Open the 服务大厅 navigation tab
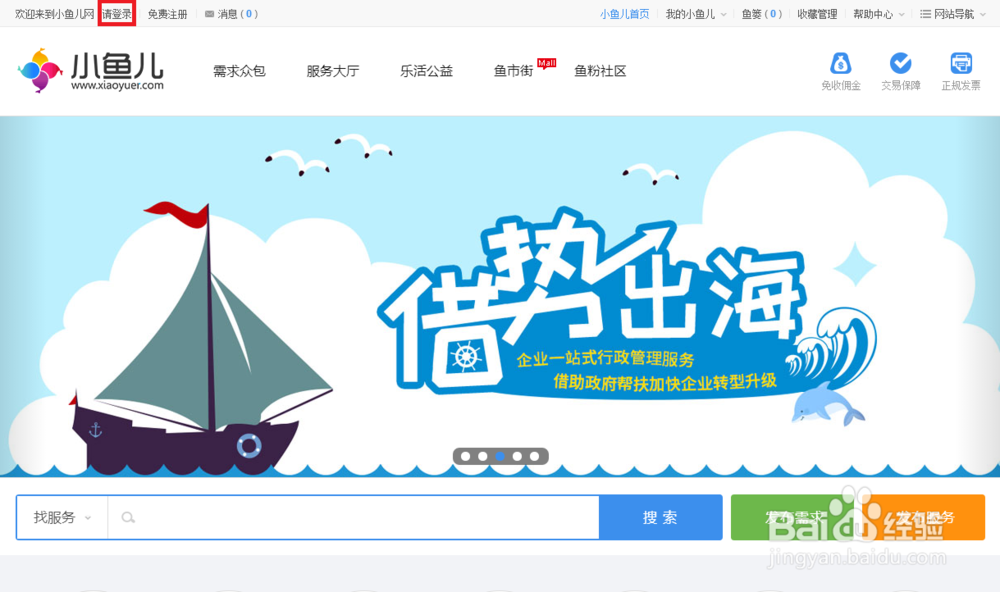1000x592 pixels. point(333,71)
